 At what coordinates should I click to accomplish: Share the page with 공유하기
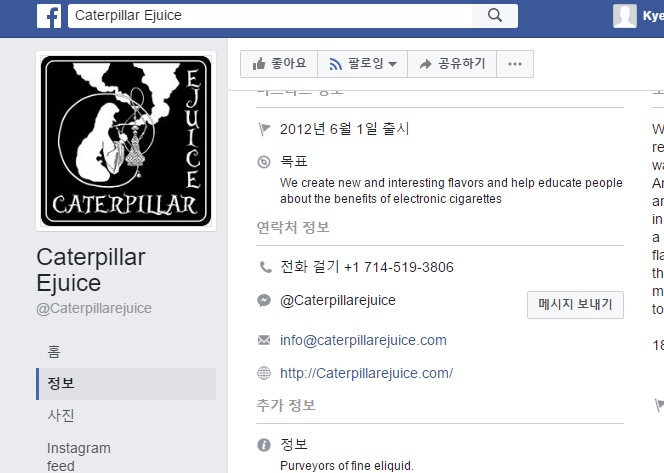[x=452, y=64]
